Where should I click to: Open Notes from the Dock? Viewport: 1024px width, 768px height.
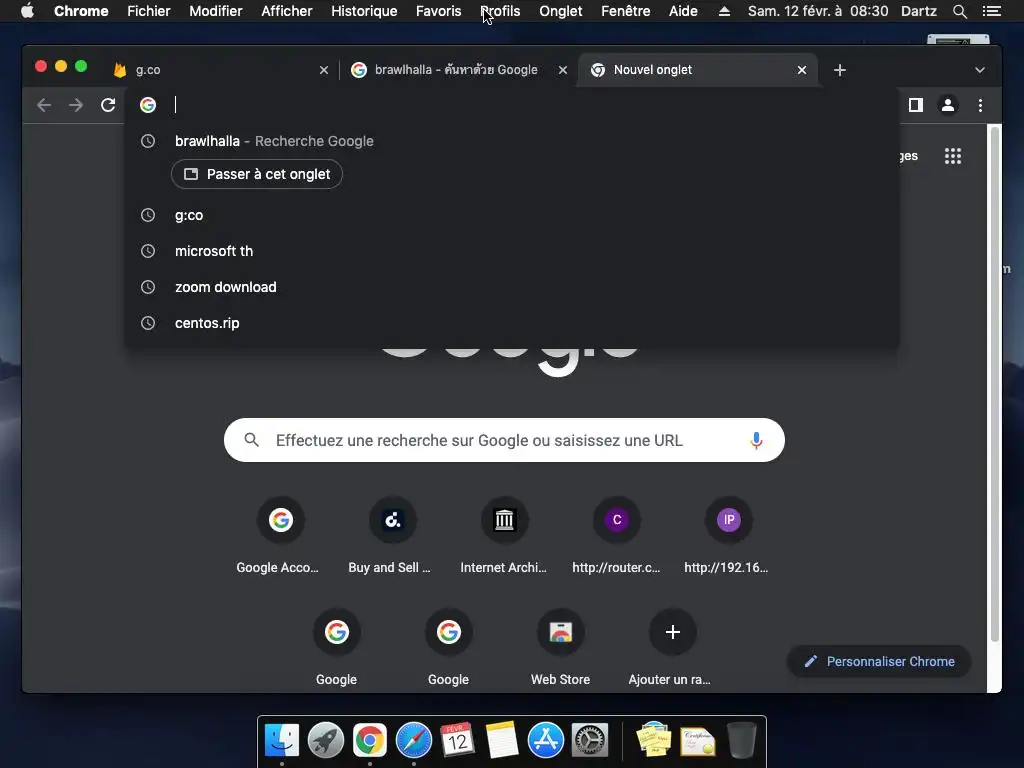(502, 741)
